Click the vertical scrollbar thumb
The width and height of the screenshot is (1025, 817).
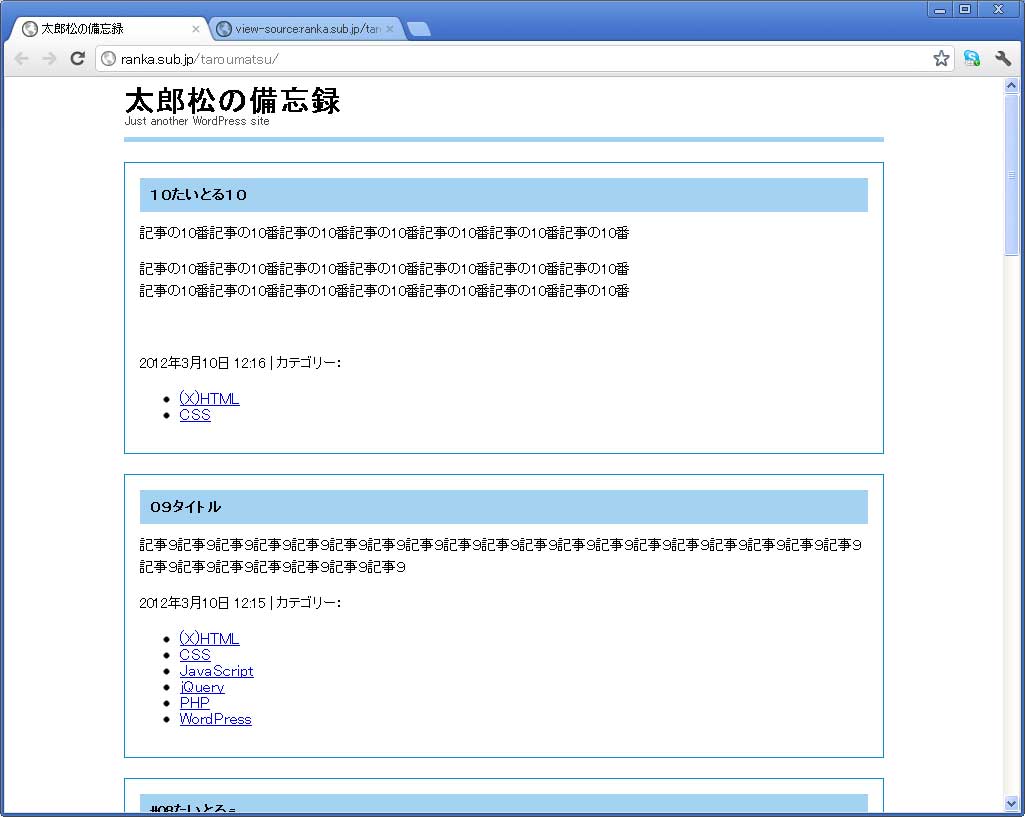click(1011, 175)
